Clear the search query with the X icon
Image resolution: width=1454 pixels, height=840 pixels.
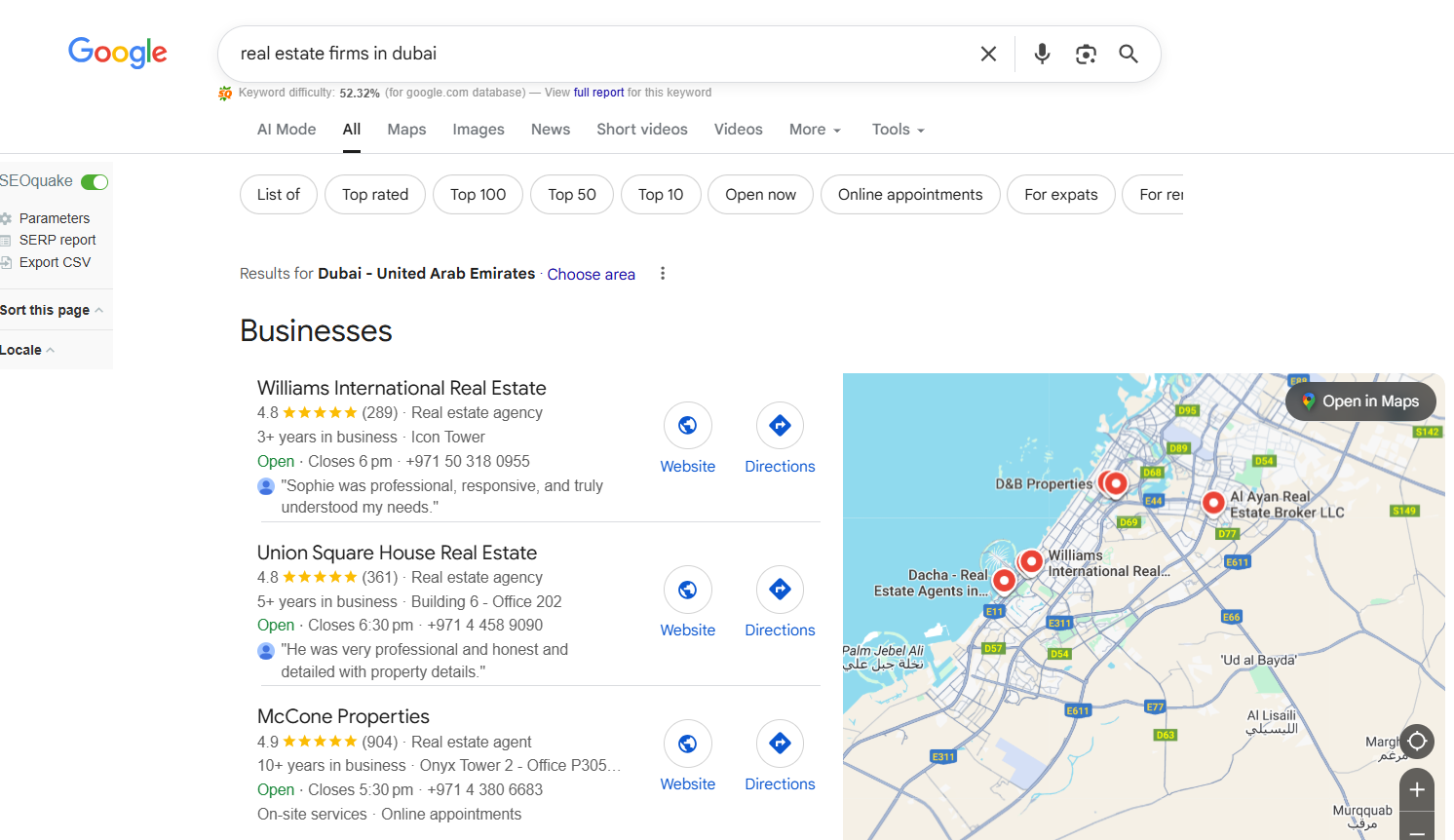pos(988,54)
